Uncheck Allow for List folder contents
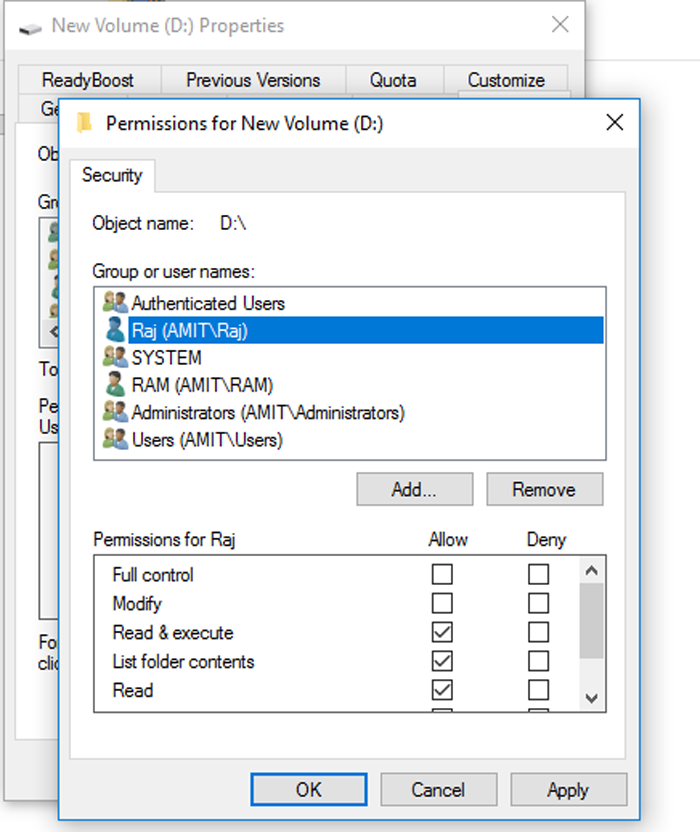This screenshot has width=700, height=832. click(442, 661)
